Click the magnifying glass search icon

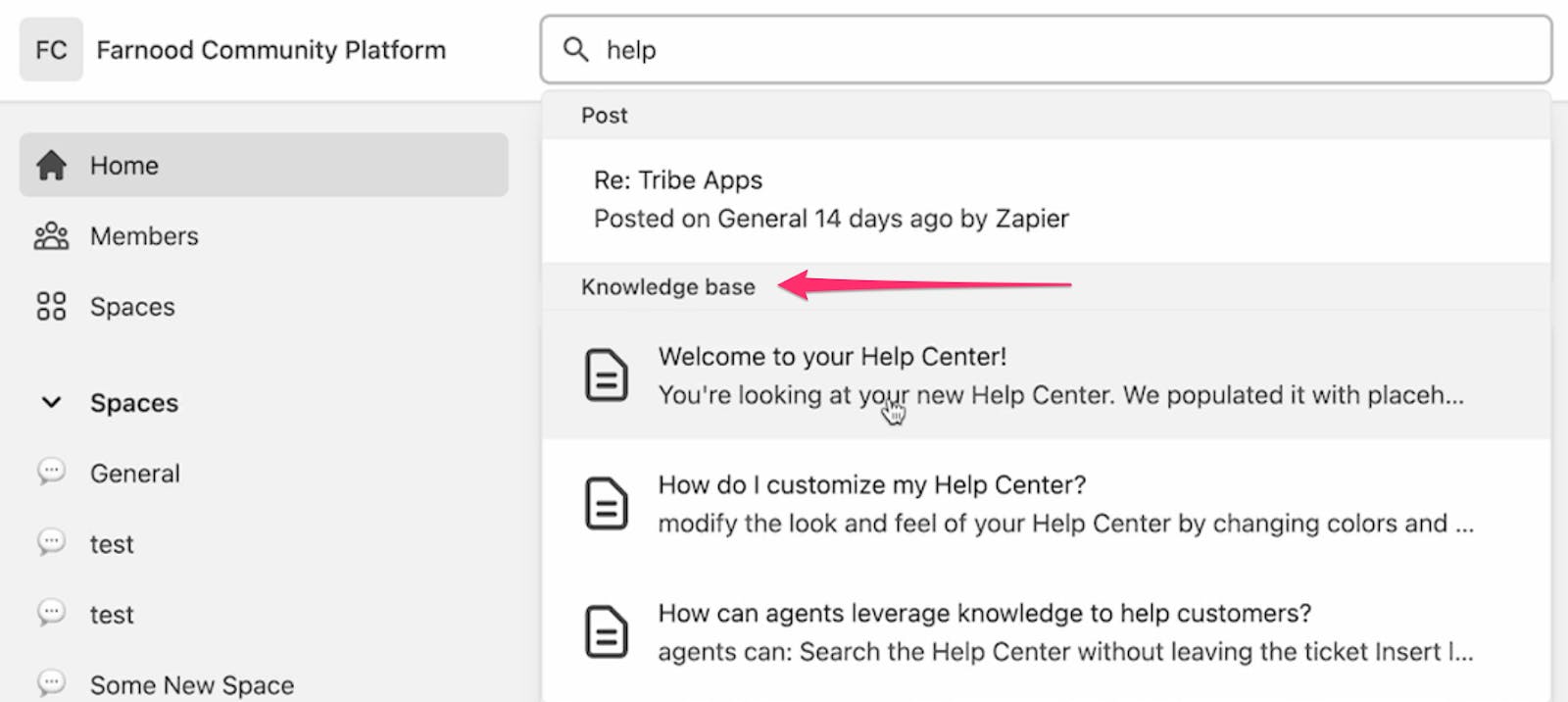point(575,49)
